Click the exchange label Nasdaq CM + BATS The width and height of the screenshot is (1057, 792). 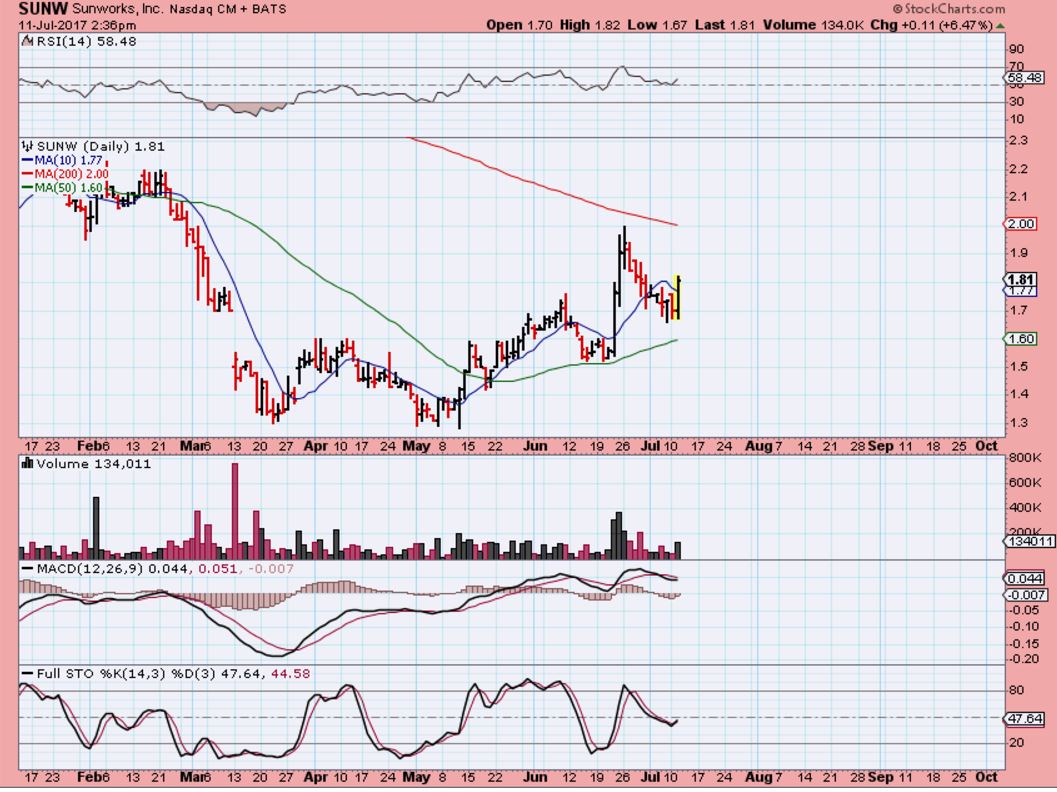tap(227, 9)
